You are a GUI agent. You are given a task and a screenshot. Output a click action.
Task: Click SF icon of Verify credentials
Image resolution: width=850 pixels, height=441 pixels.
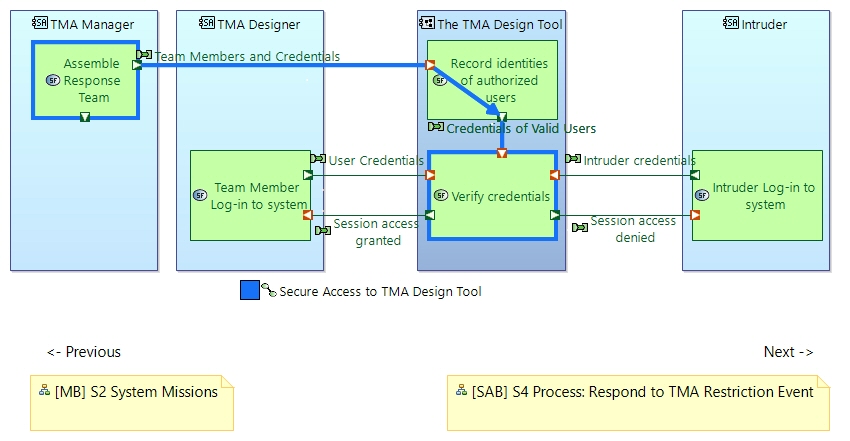click(x=441, y=195)
